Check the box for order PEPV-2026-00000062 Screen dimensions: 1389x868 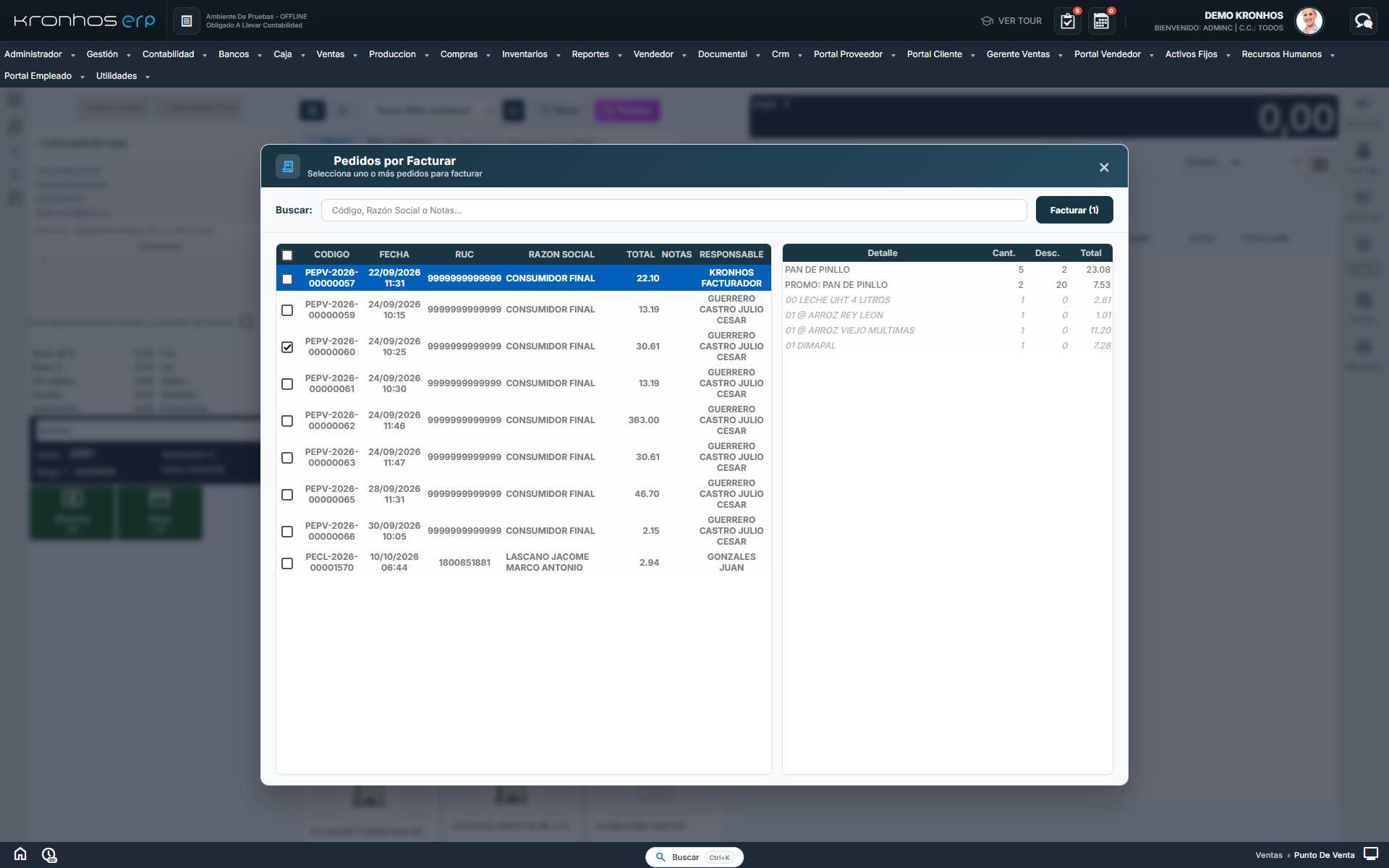tap(287, 421)
